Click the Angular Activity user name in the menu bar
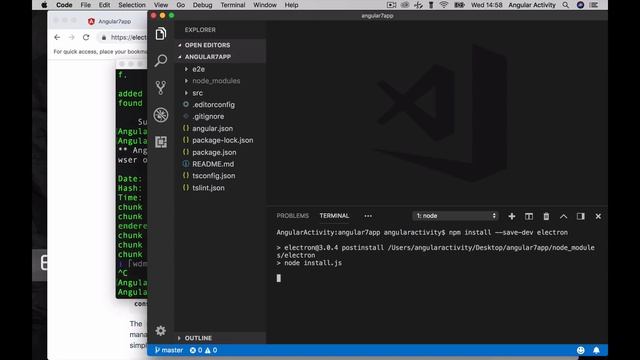640x360 pixels. (x=532, y=5)
